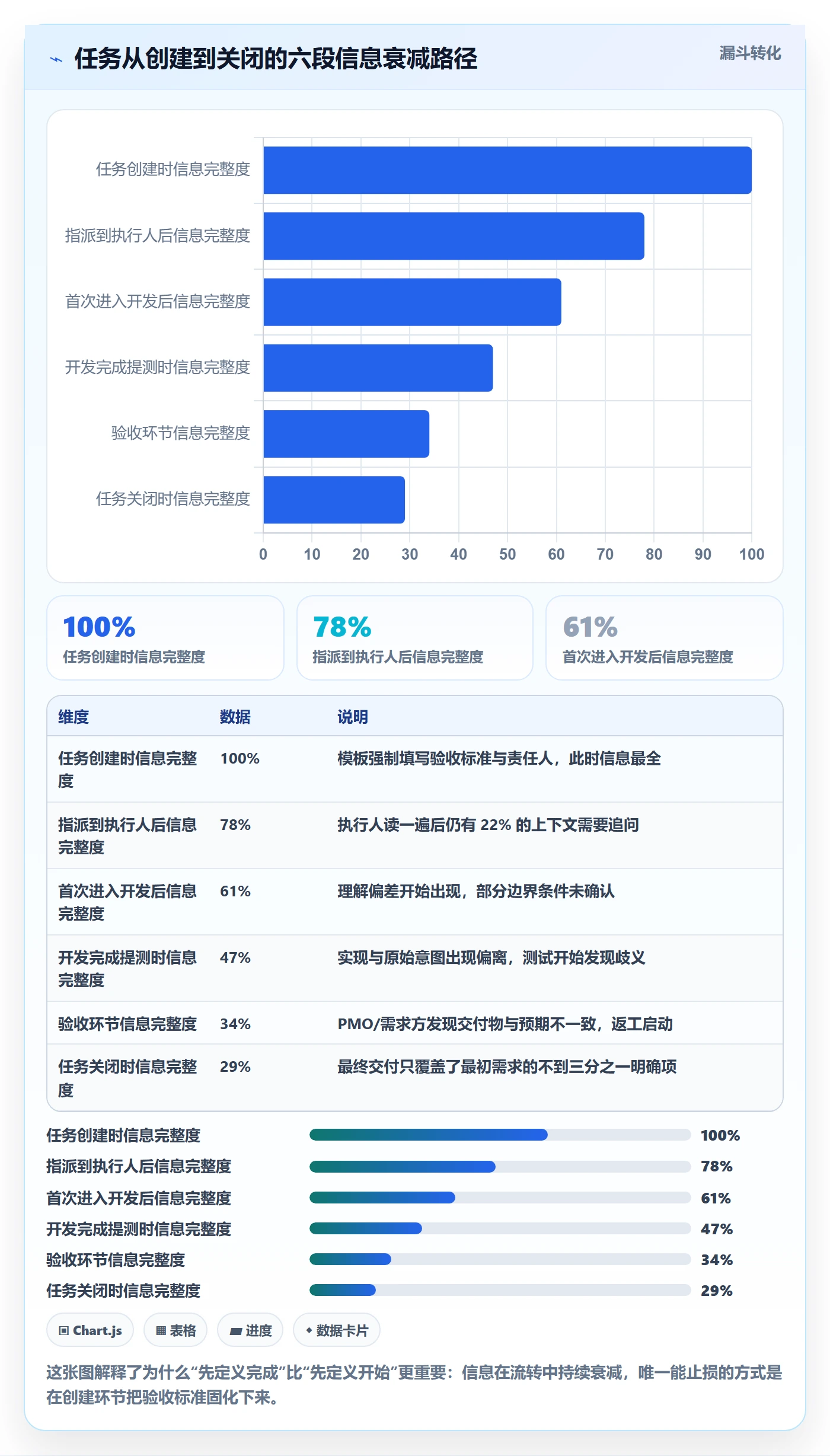The image size is (830, 1456).
Task: Select text 模板强制填写验收标准与责任人，此时信息最全
Action: (x=499, y=758)
